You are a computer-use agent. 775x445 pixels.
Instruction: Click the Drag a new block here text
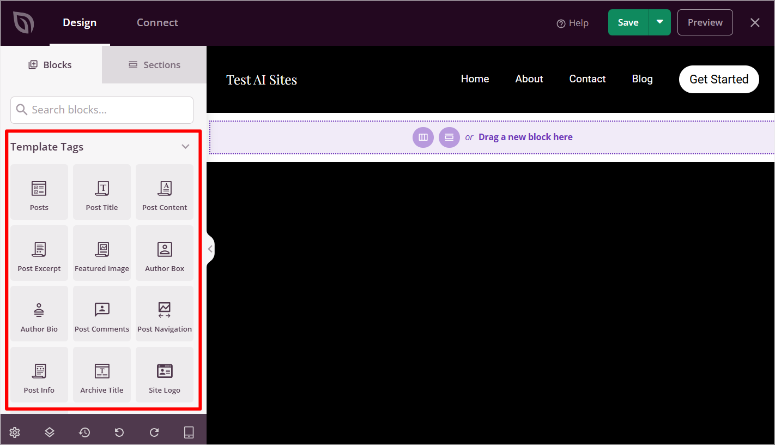525,137
